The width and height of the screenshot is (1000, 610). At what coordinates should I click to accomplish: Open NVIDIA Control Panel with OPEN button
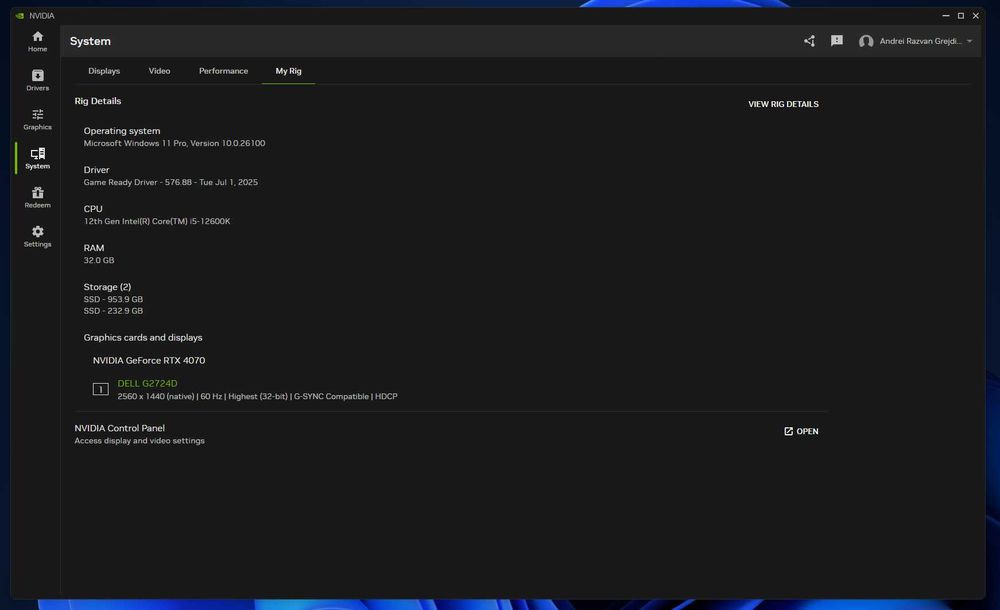pyautogui.click(x=801, y=431)
